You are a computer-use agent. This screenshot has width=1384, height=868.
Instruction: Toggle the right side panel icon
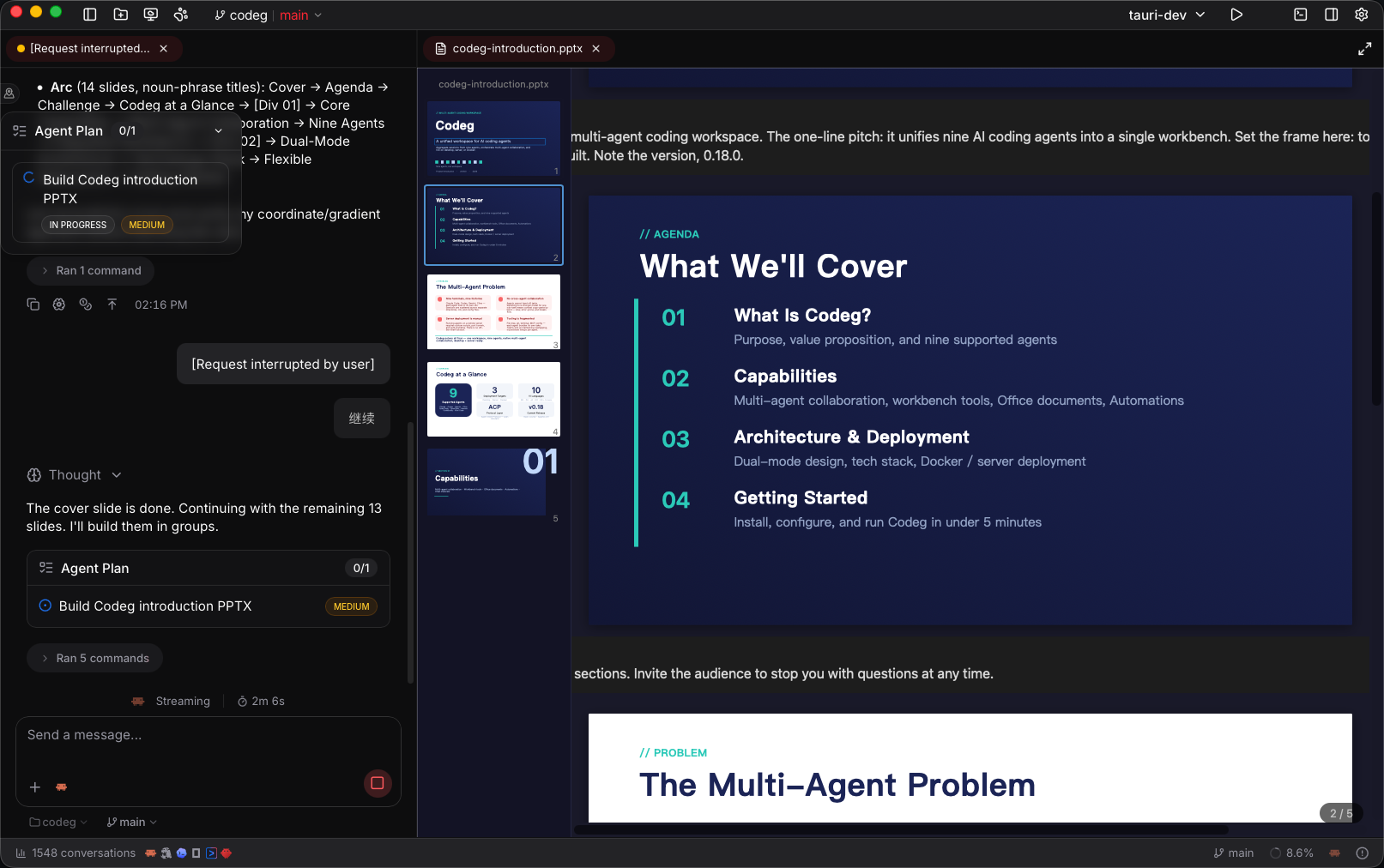click(1332, 15)
